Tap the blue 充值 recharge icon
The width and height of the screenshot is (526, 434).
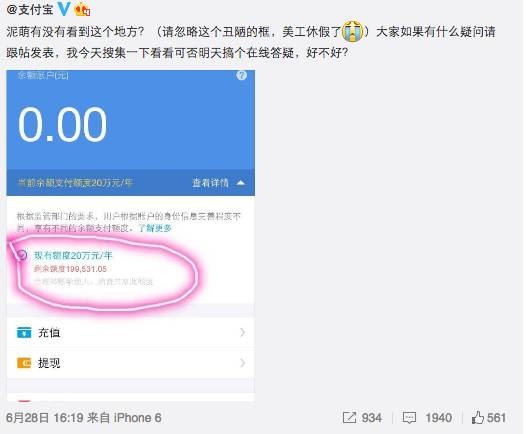point(24,333)
